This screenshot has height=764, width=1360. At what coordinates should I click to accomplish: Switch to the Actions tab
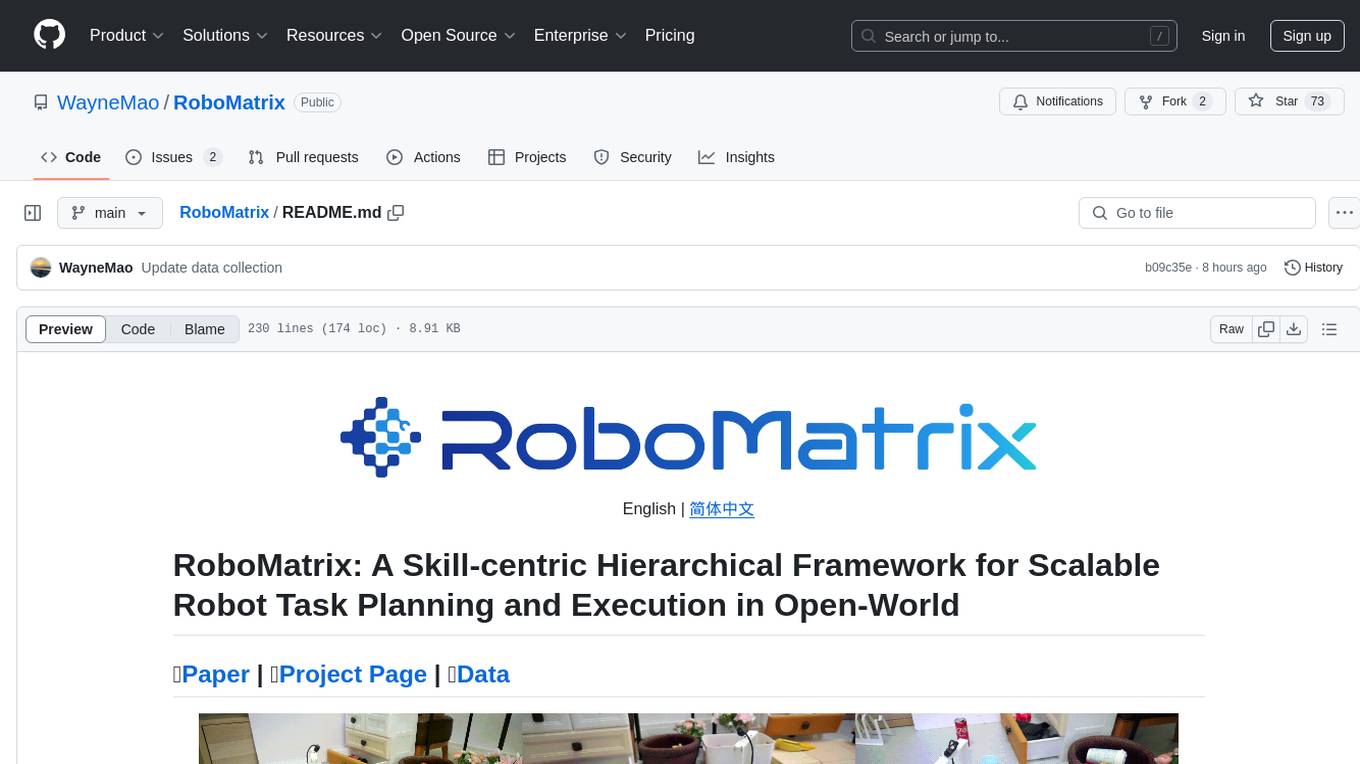coord(423,157)
